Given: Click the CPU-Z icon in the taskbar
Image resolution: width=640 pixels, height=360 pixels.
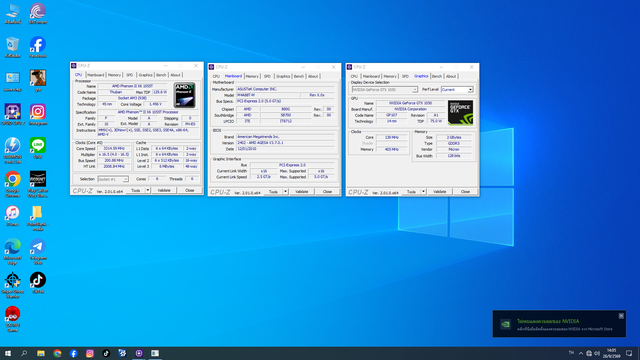Looking at the screenshot, I should pos(139,353).
